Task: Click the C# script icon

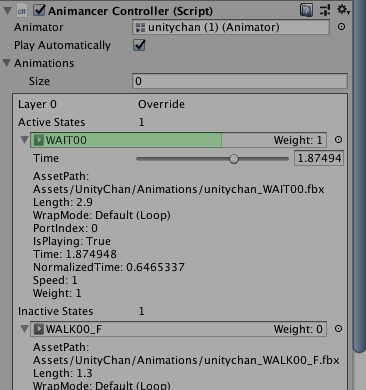Action: click(22, 11)
